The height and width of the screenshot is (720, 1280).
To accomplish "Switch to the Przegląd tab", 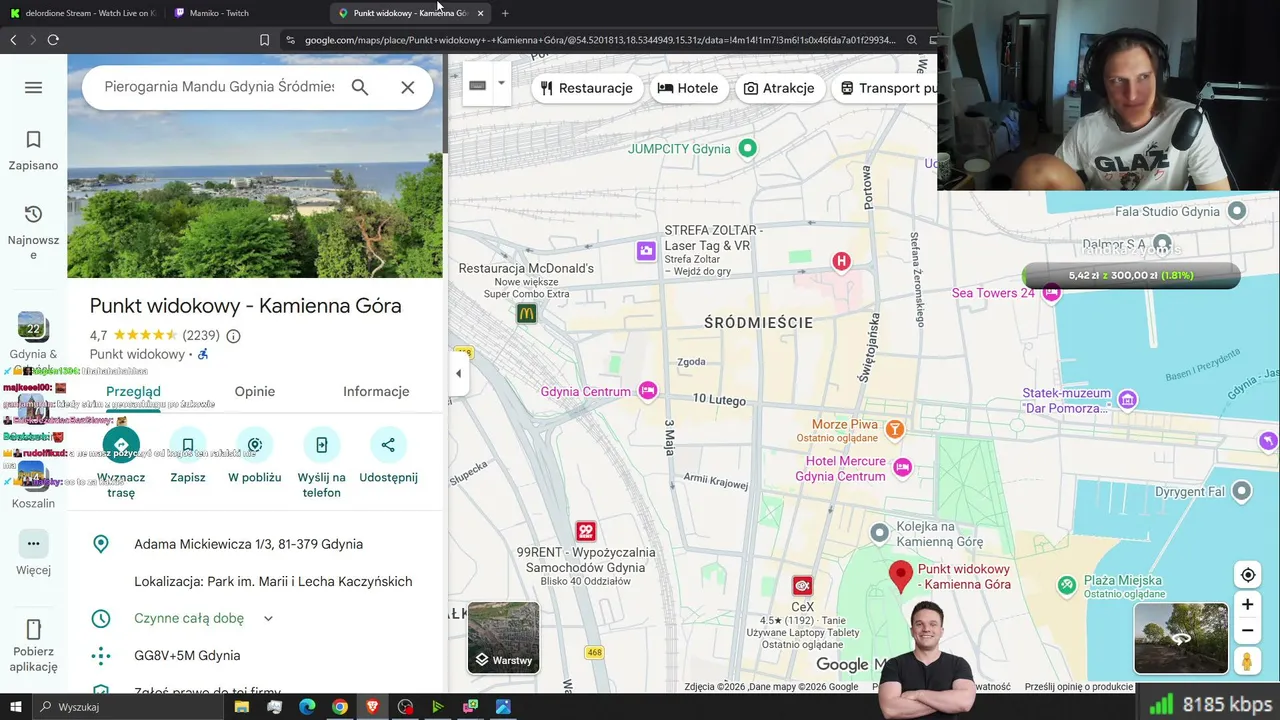I will (133, 391).
